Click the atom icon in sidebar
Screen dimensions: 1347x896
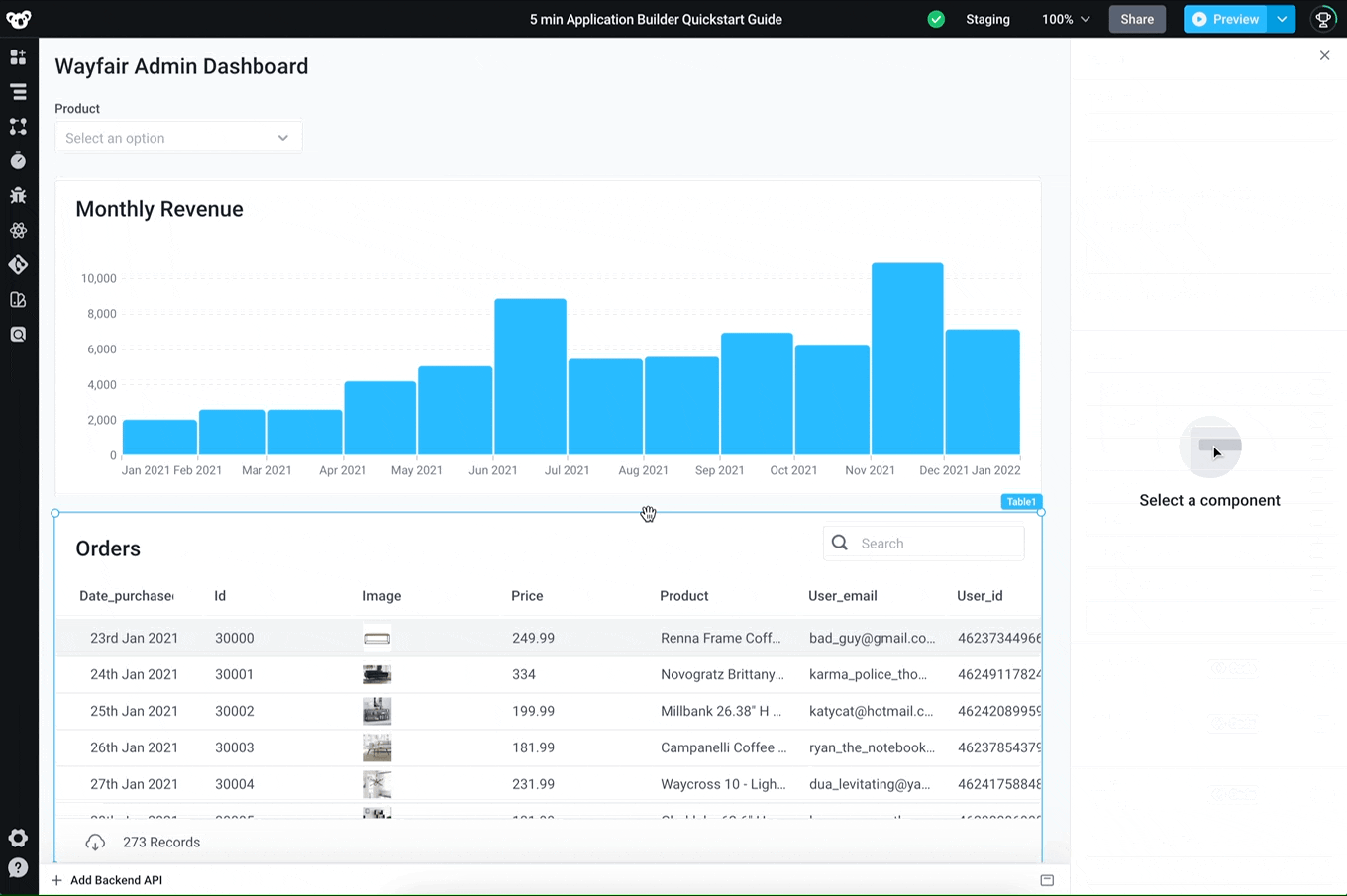[18, 231]
